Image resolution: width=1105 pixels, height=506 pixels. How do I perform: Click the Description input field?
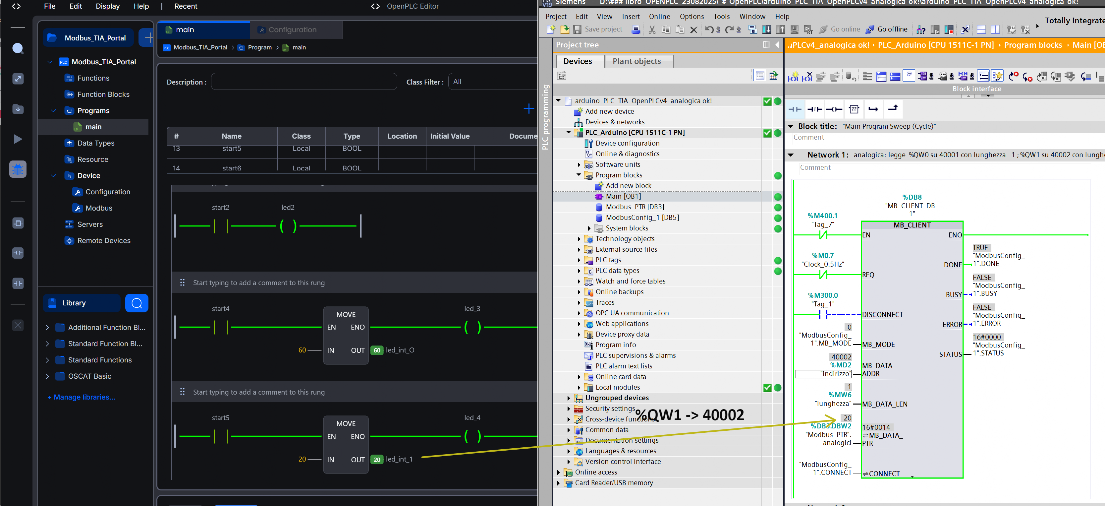click(x=304, y=82)
